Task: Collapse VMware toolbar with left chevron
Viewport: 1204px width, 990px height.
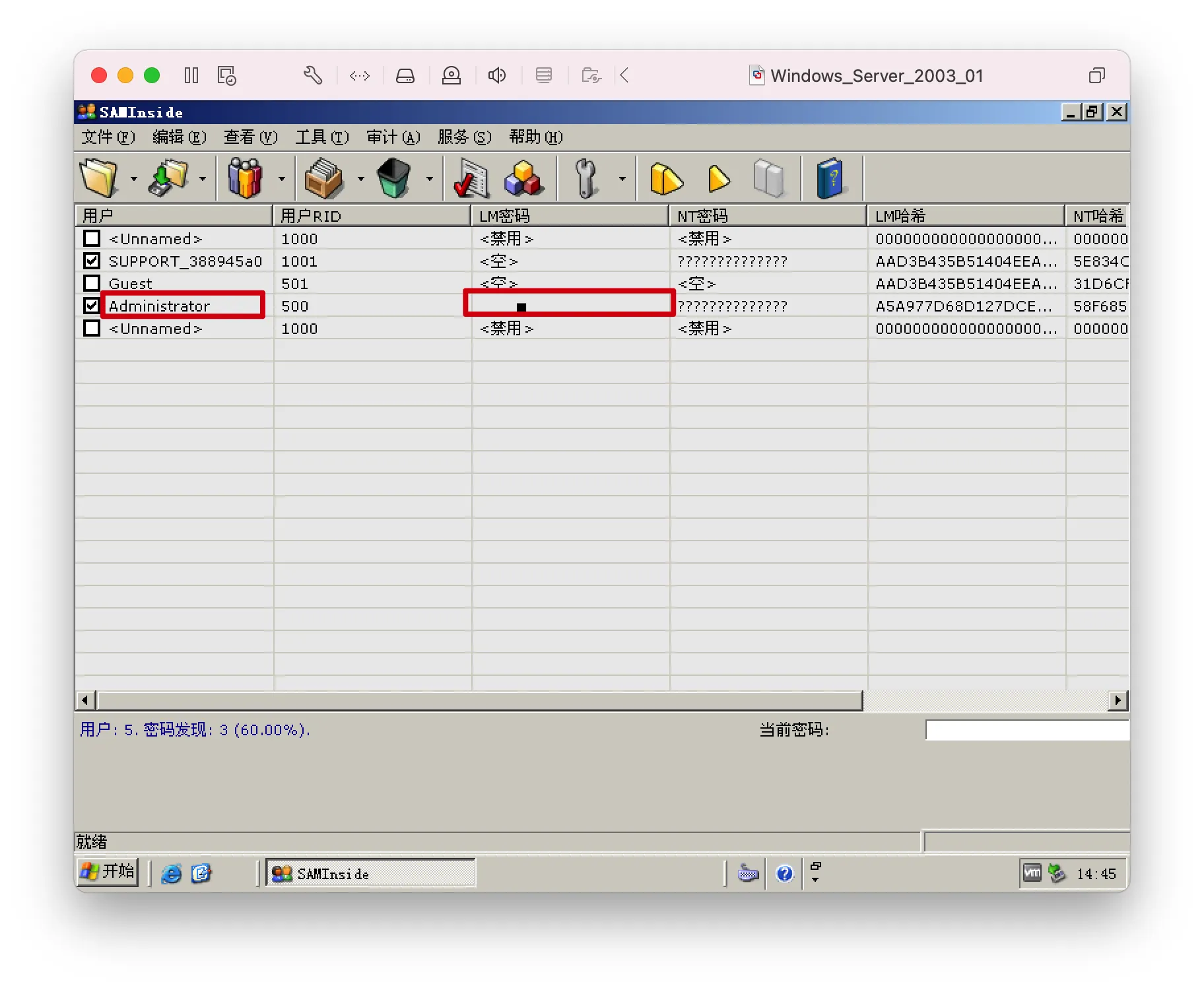Action: [x=624, y=75]
